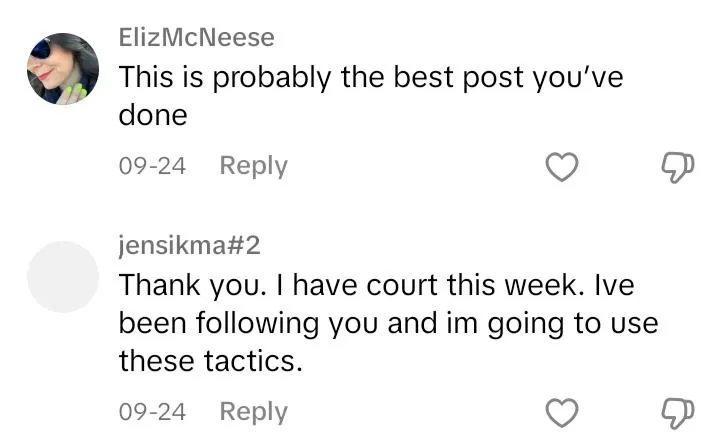The image size is (719, 445).
Task: Click the 09-24 date under ElizMcNeese's comment
Action: click(x=152, y=166)
